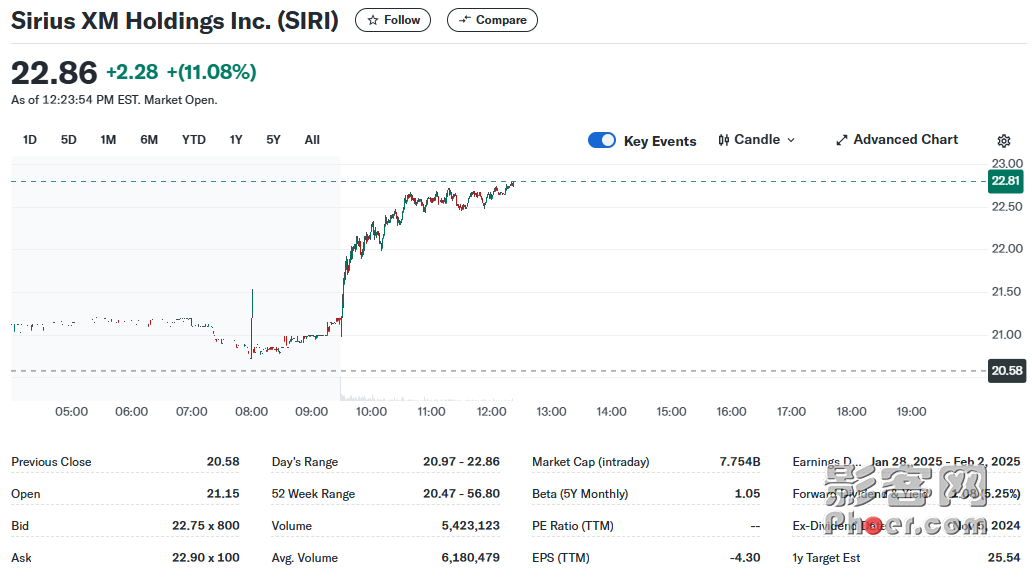The image size is (1032, 580).
Task: Click the Market Cap value 7.754B
Action: [740, 462]
